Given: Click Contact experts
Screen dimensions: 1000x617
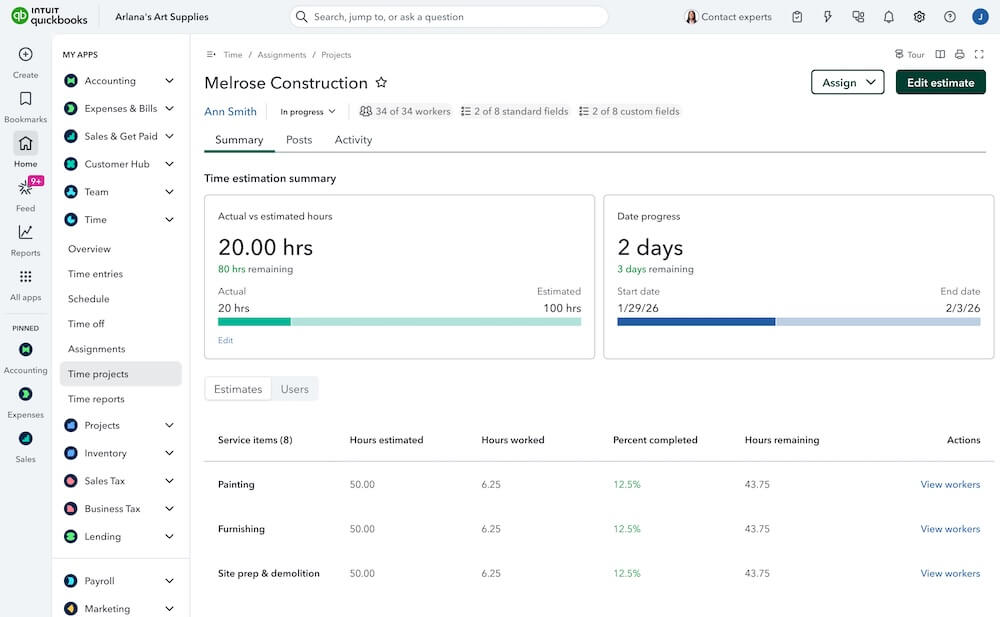Looking at the screenshot, I should [728, 17].
